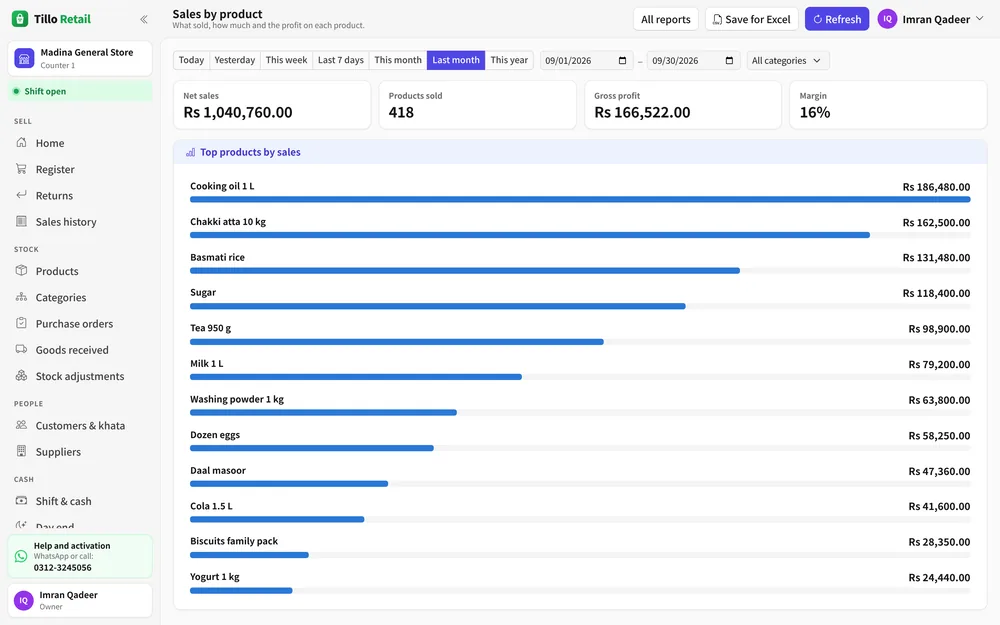Click the Categories hierarchy icon
1000x625 pixels.
(21, 297)
